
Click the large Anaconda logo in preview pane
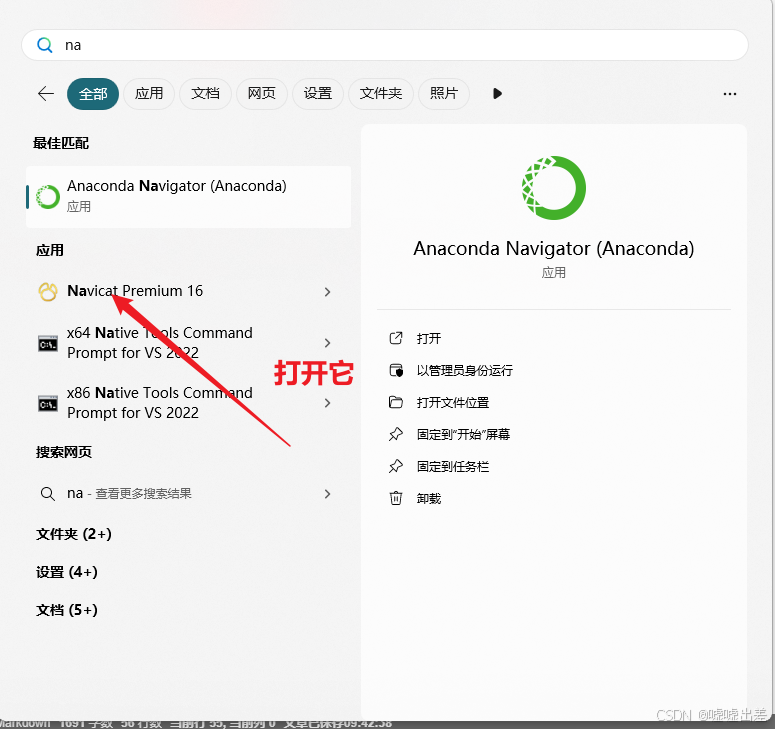[x=554, y=188]
